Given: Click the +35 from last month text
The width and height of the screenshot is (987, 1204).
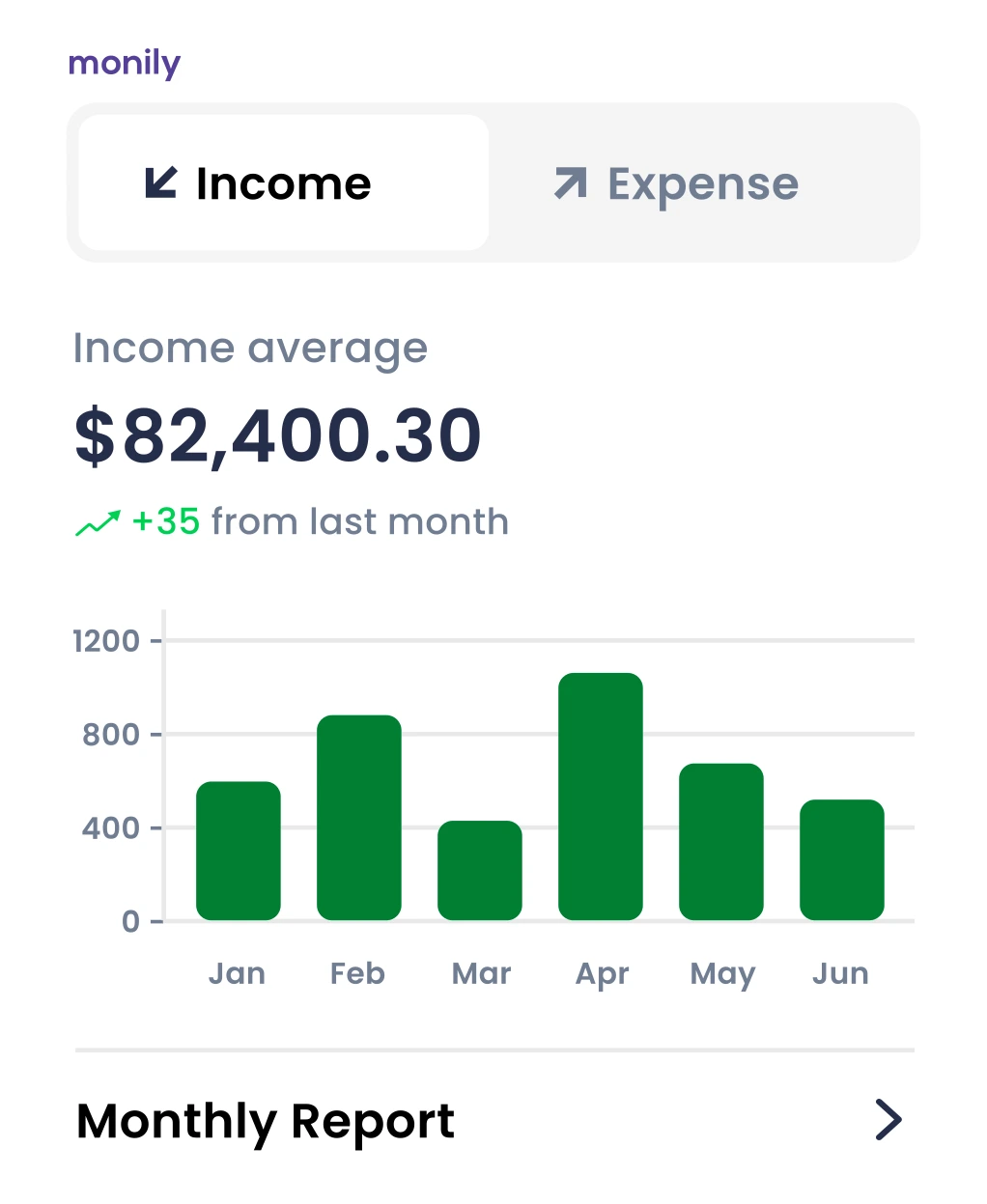Looking at the screenshot, I should point(320,522).
